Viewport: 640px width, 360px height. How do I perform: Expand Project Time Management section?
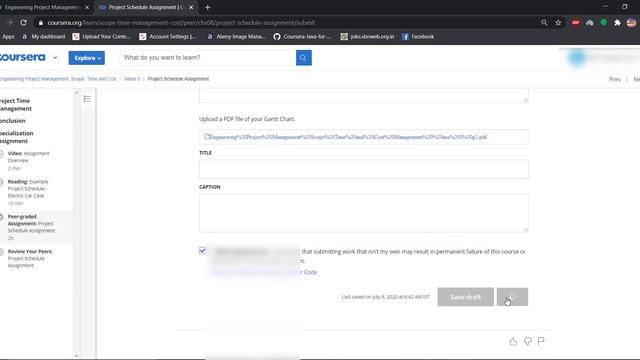[x=16, y=104]
